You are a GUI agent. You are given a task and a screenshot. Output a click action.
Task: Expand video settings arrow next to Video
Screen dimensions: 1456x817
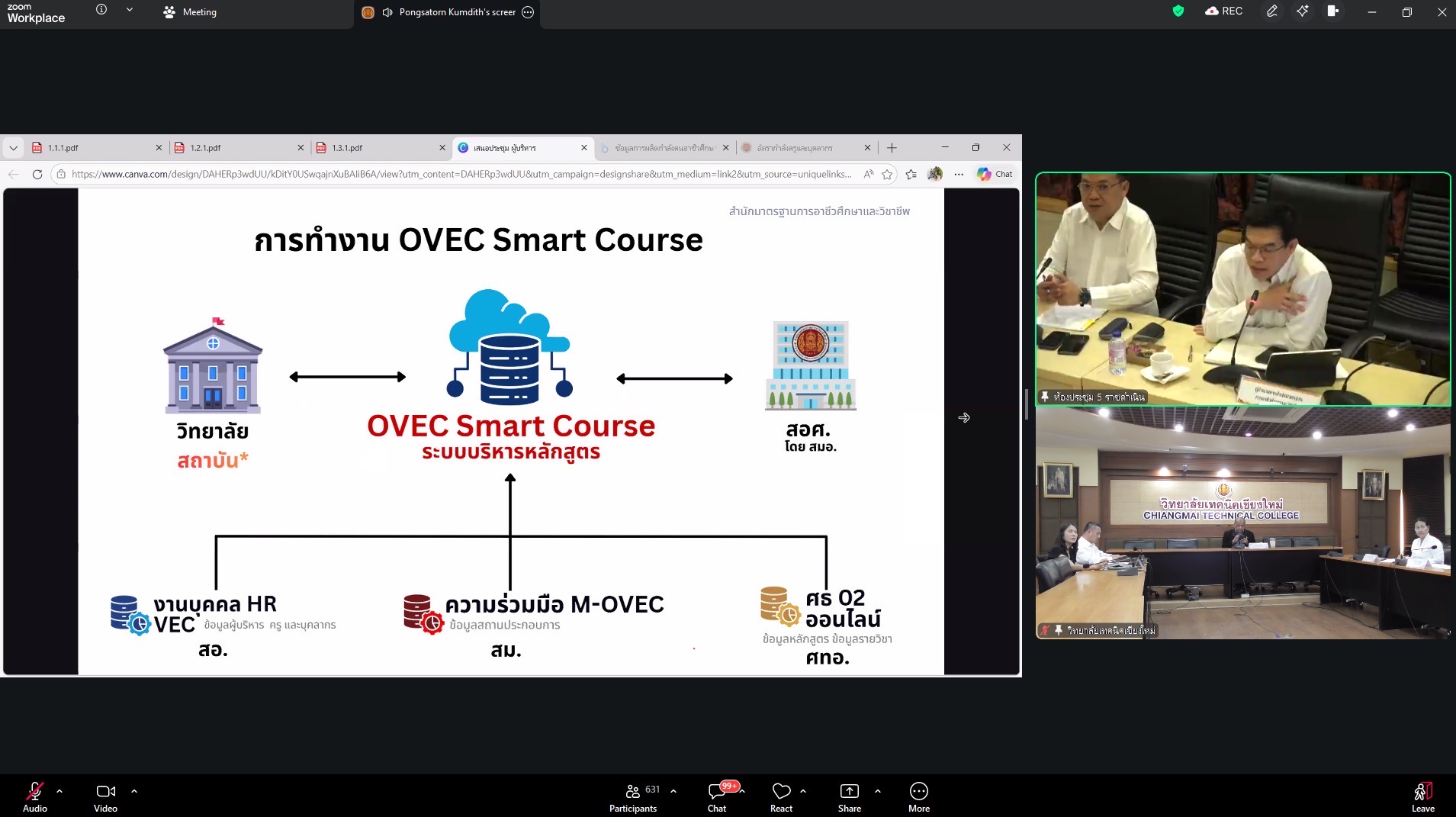tap(134, 791)
